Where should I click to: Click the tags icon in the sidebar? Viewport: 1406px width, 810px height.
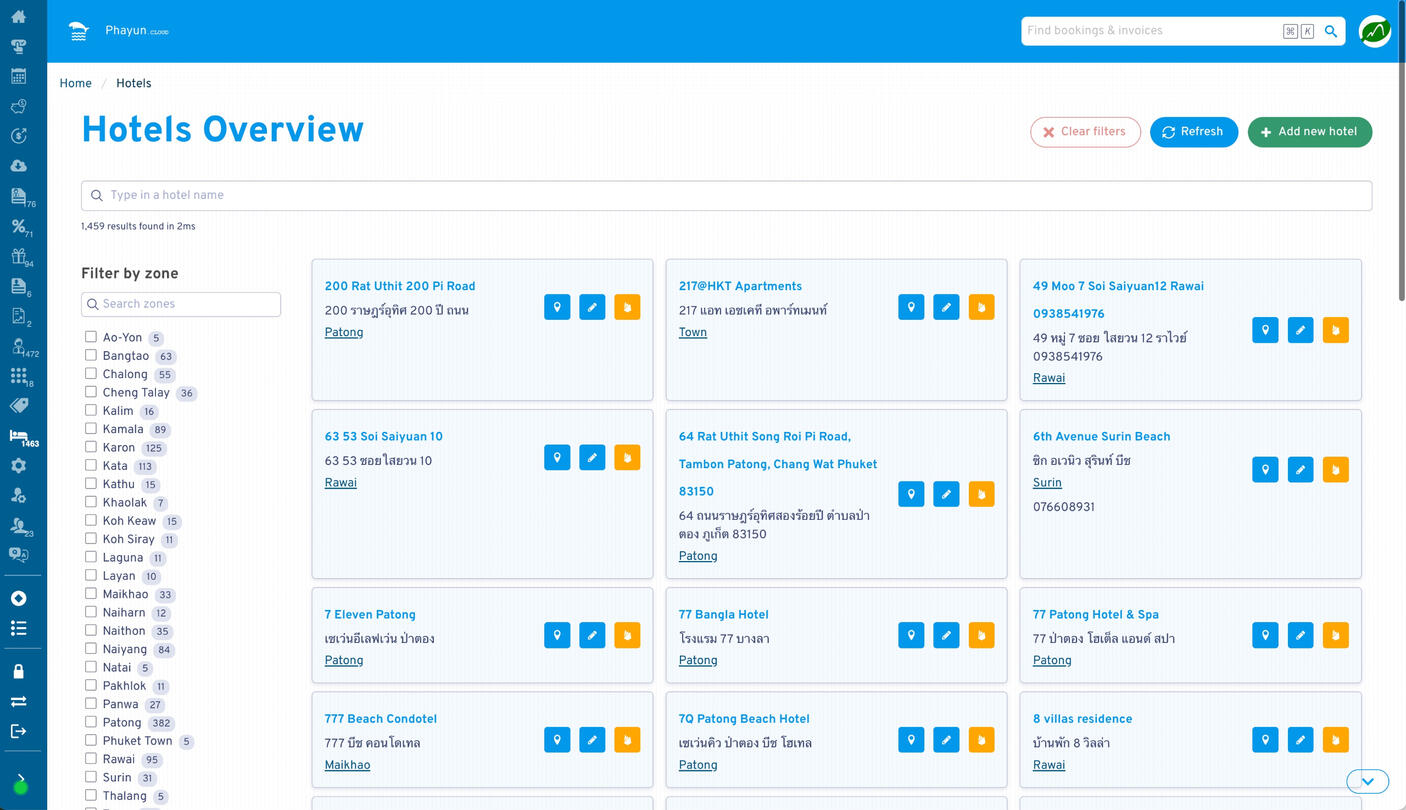pos(21,405)
